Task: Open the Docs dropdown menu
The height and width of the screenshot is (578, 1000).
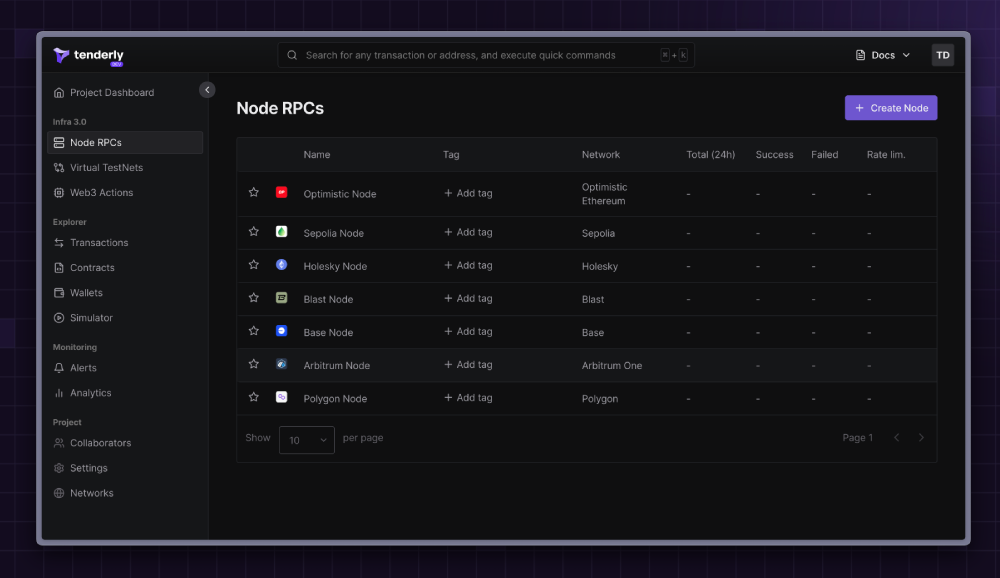Action: 881,55
